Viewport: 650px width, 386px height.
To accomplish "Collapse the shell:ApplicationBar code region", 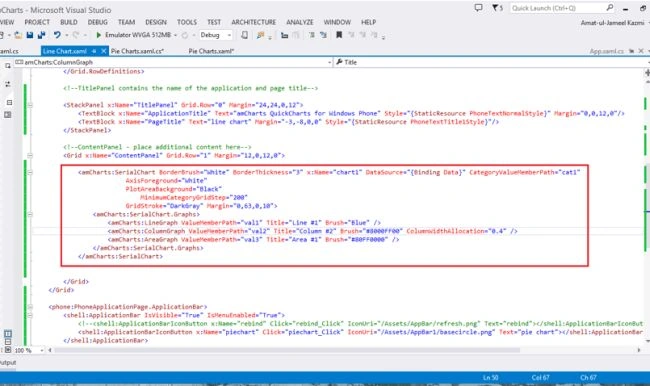I will point(30,315).
